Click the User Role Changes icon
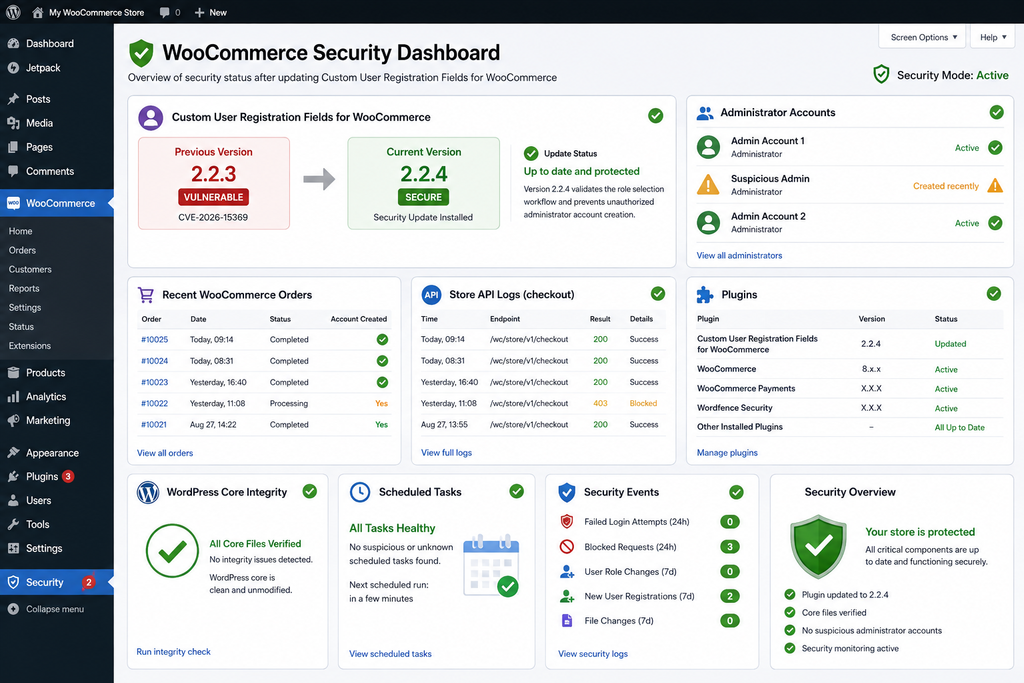 (x=567, y=571)
